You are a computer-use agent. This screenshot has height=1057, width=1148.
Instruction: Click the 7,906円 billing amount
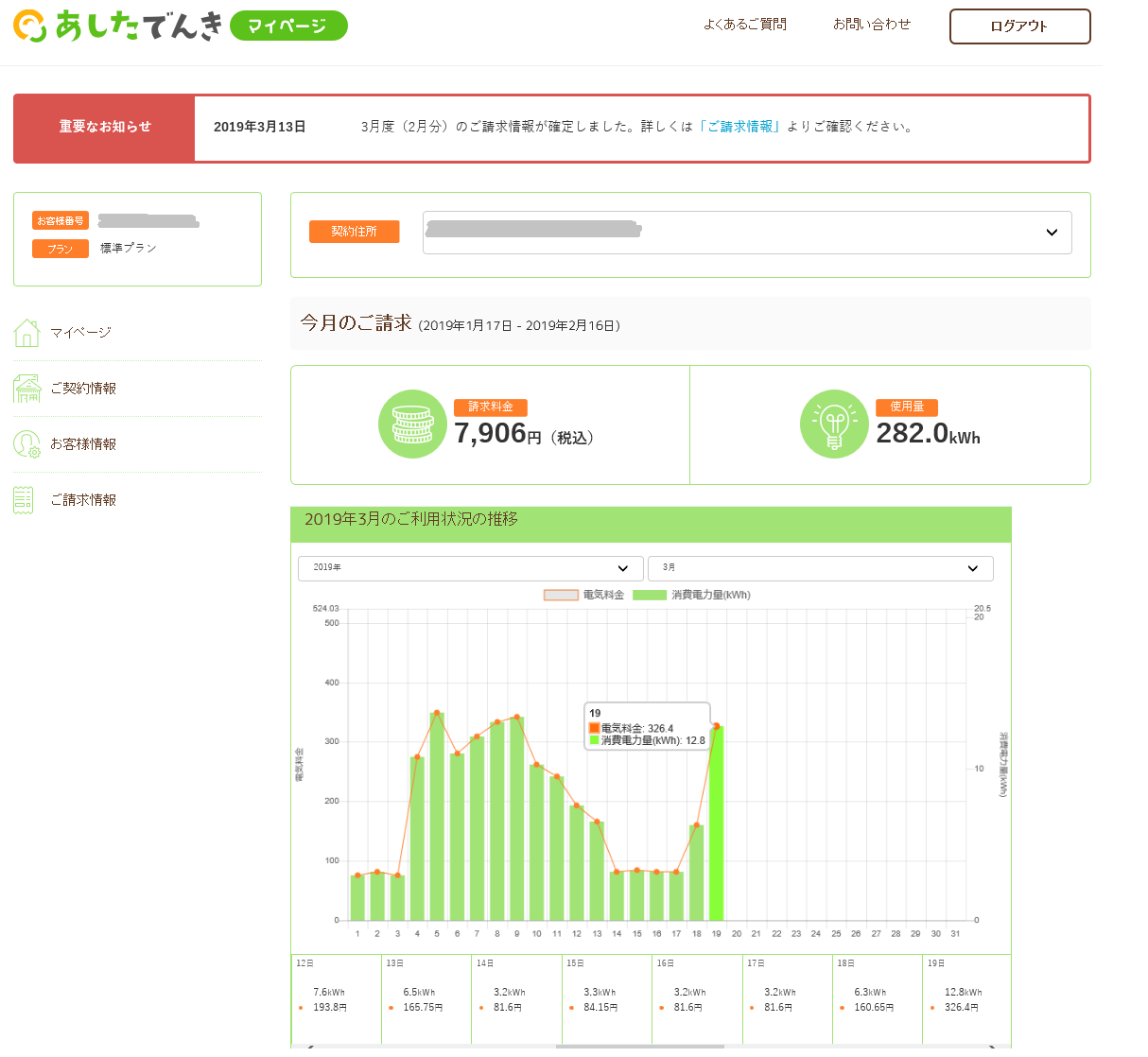point(524,434)
